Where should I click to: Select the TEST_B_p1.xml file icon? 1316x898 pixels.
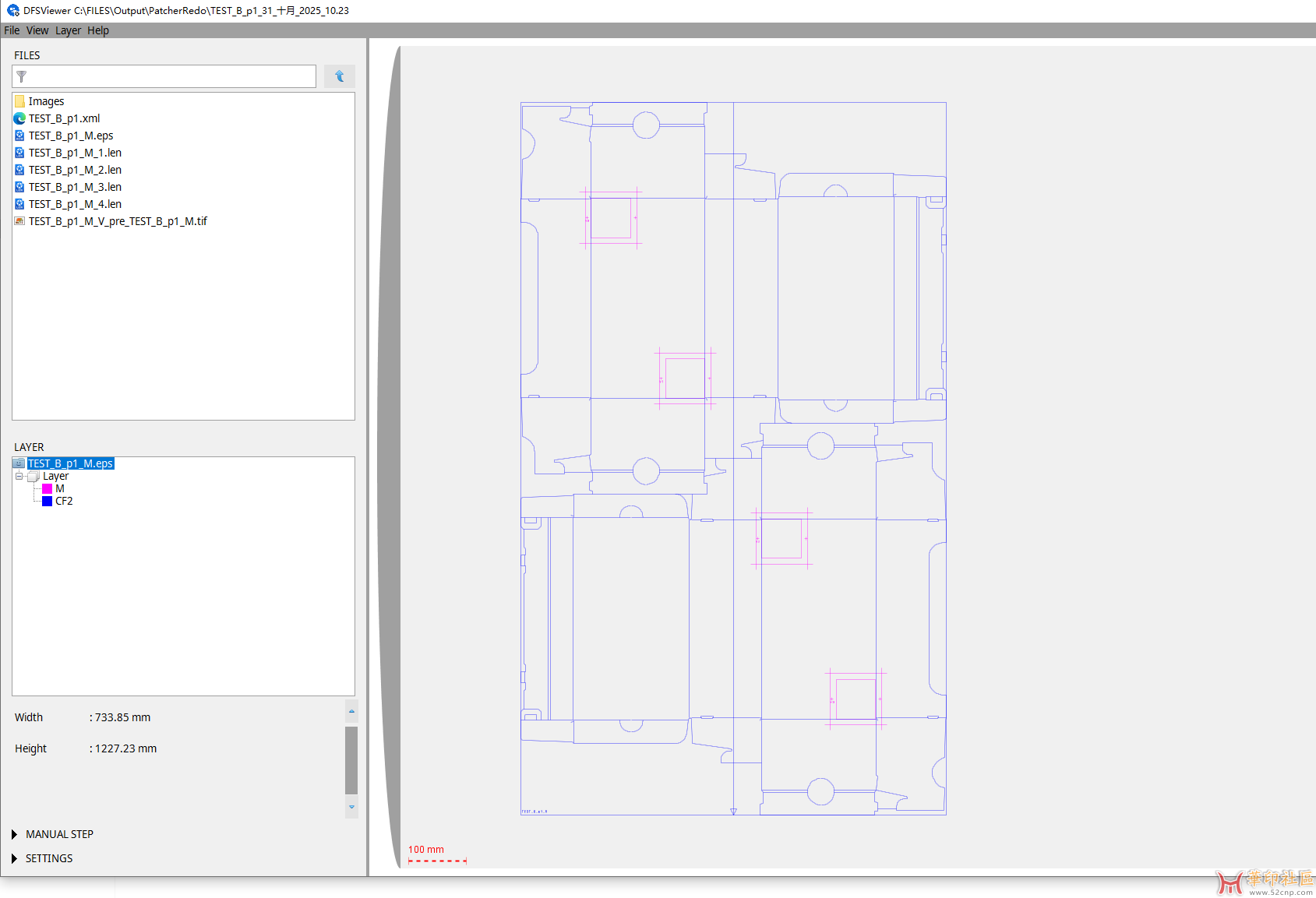(19, 118)
